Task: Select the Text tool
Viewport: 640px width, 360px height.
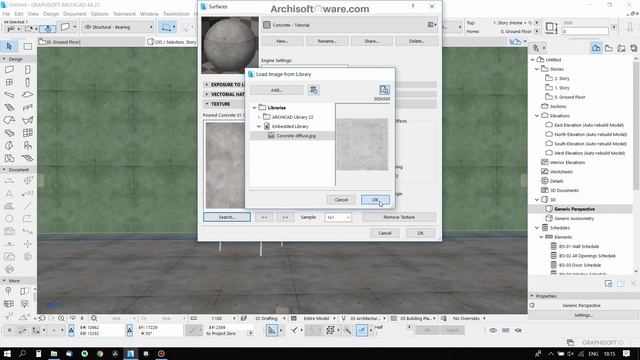Action: point(9,193)
